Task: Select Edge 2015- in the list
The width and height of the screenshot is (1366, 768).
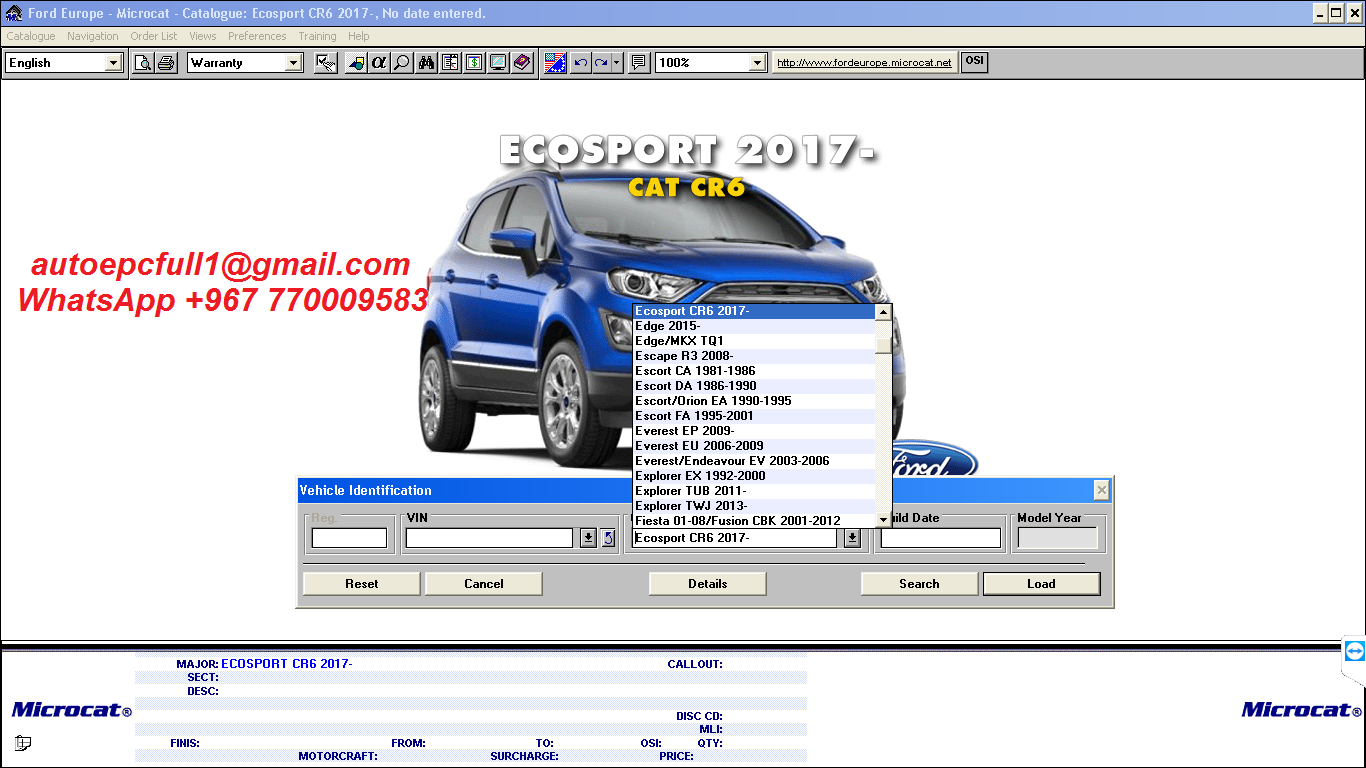Action: tap(754, 326)
